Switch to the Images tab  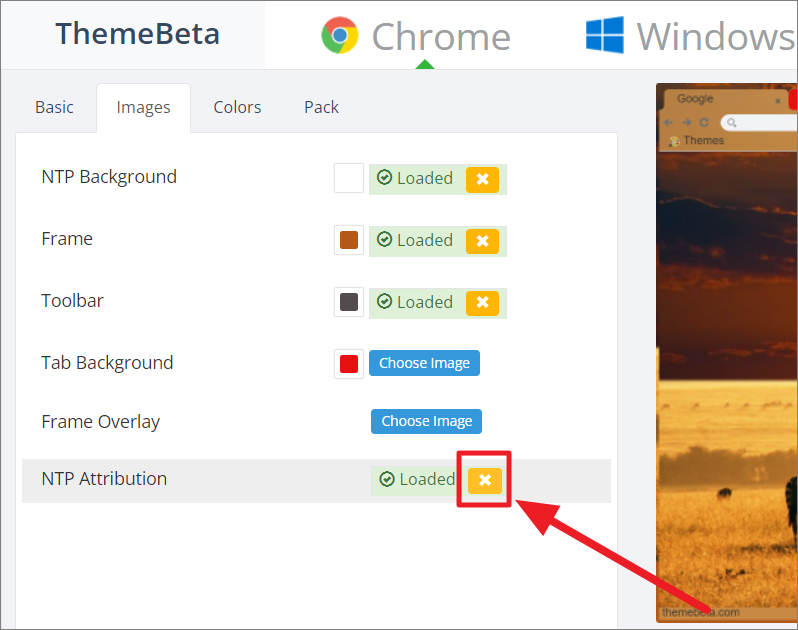(144, 108)
